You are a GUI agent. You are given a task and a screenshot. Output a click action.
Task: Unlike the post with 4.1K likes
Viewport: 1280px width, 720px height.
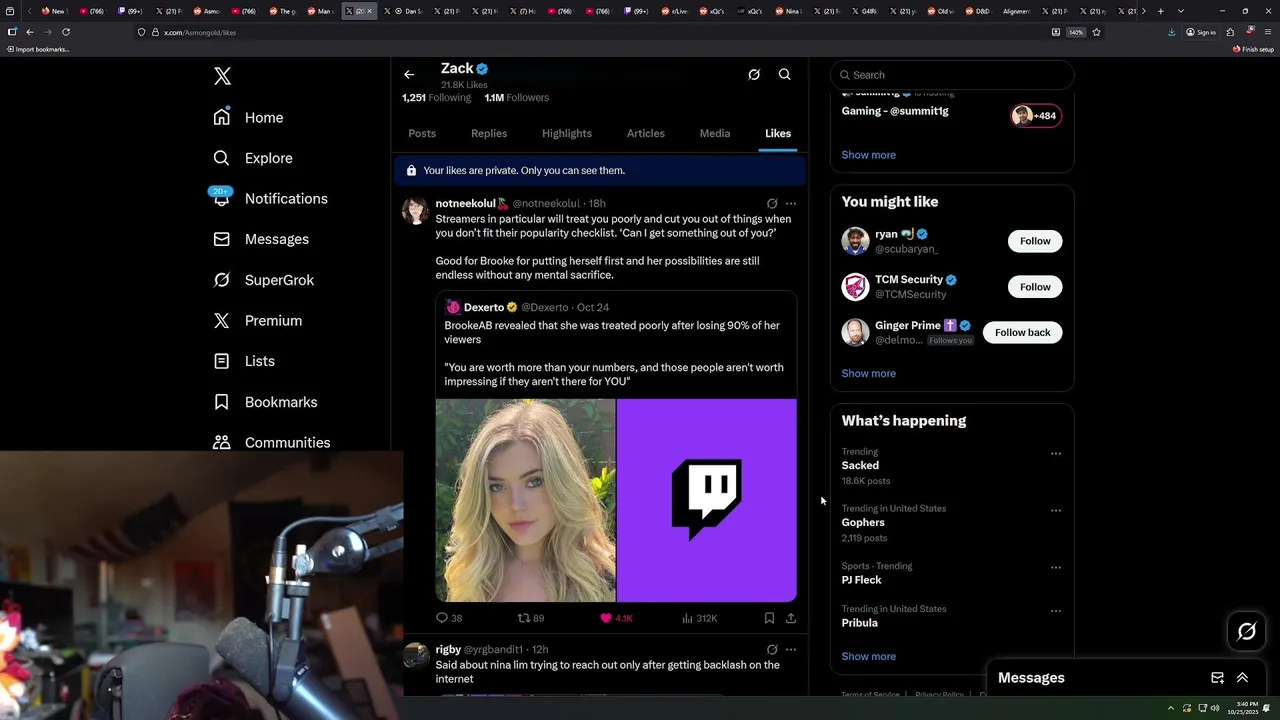coord(616,618)
